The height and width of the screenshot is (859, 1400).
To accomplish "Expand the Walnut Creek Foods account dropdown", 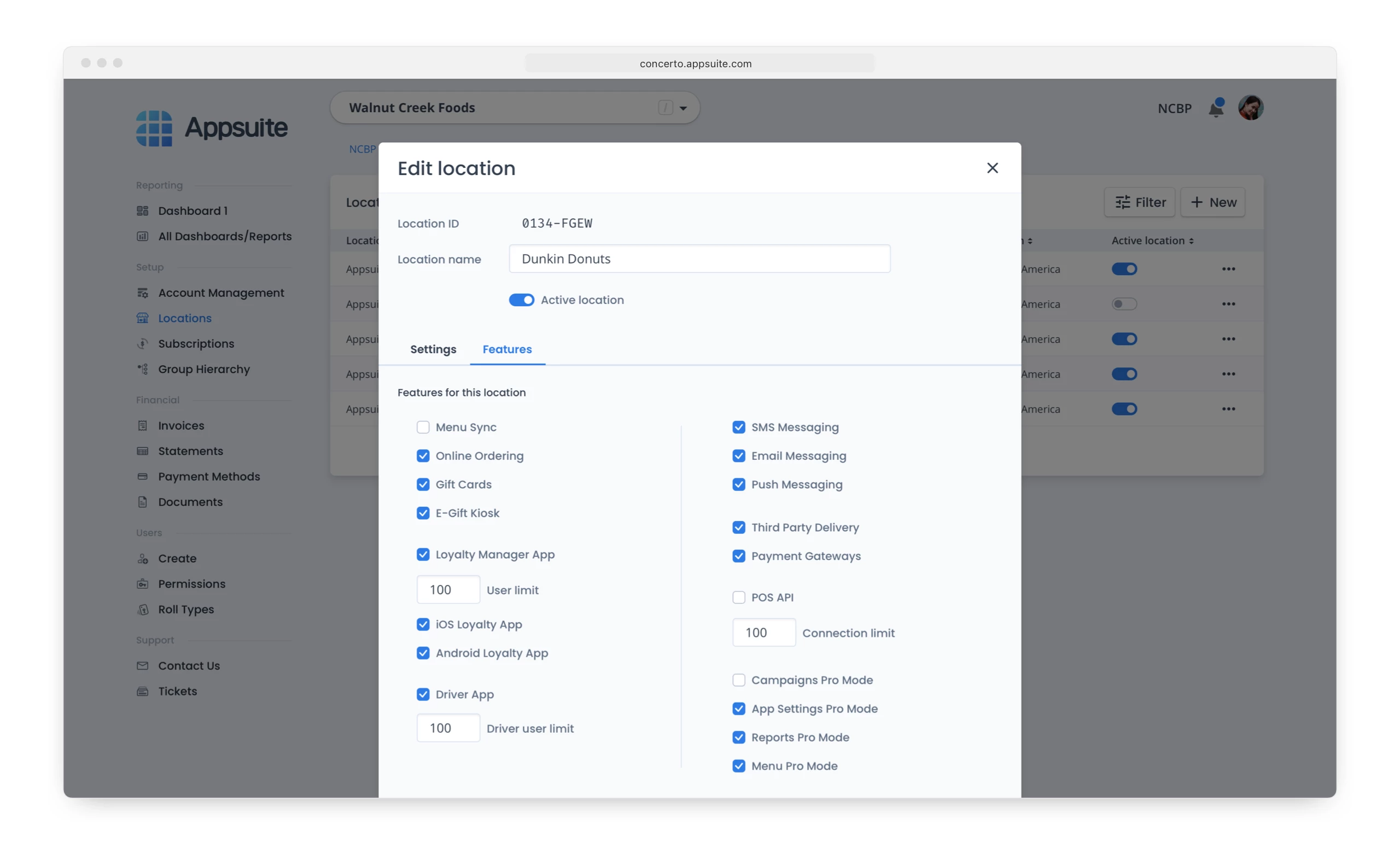I will click(683, 108).
